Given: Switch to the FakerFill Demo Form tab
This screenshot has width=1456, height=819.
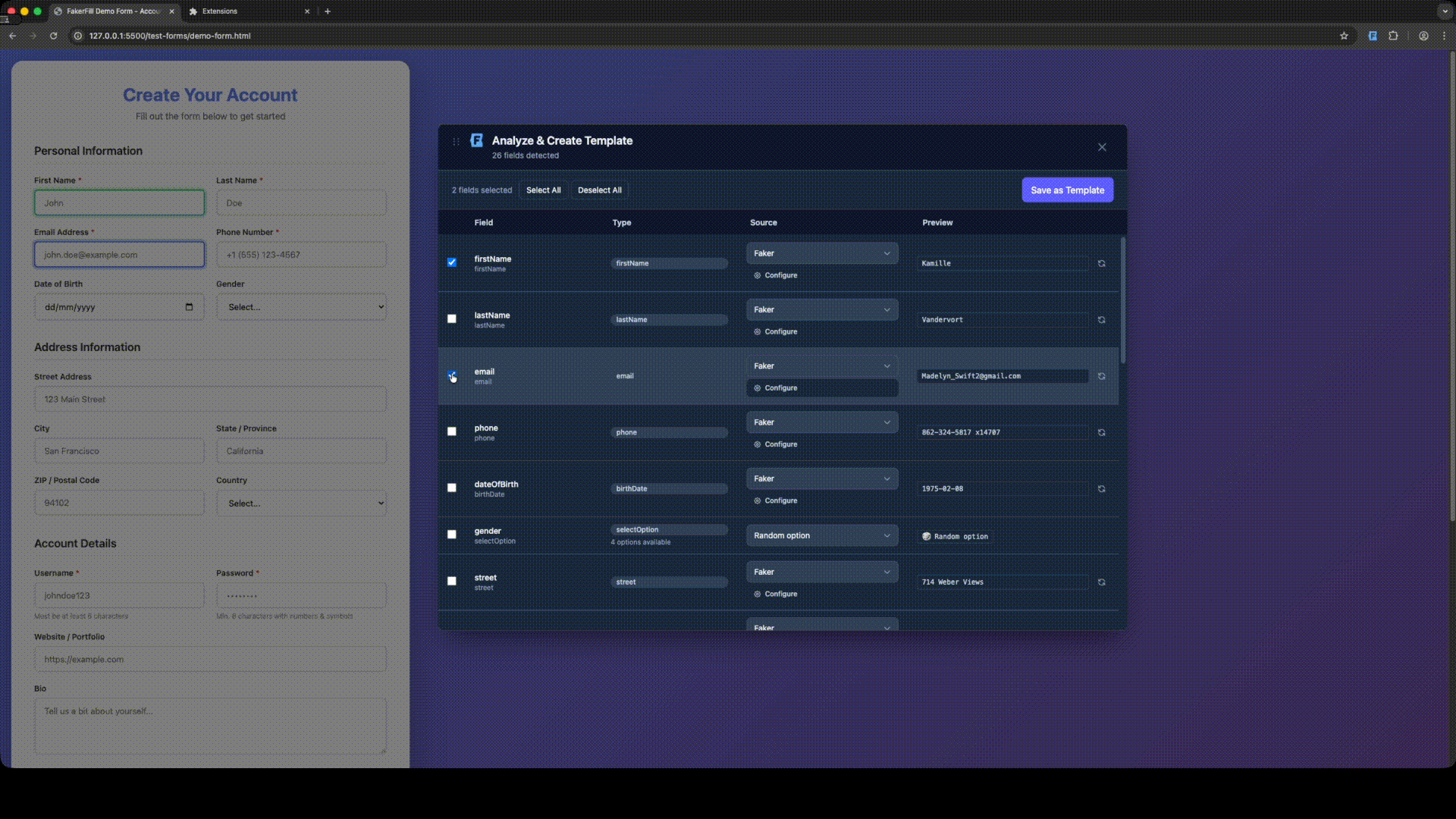Looking at the screenshot, I should click(x=110, y=11).
